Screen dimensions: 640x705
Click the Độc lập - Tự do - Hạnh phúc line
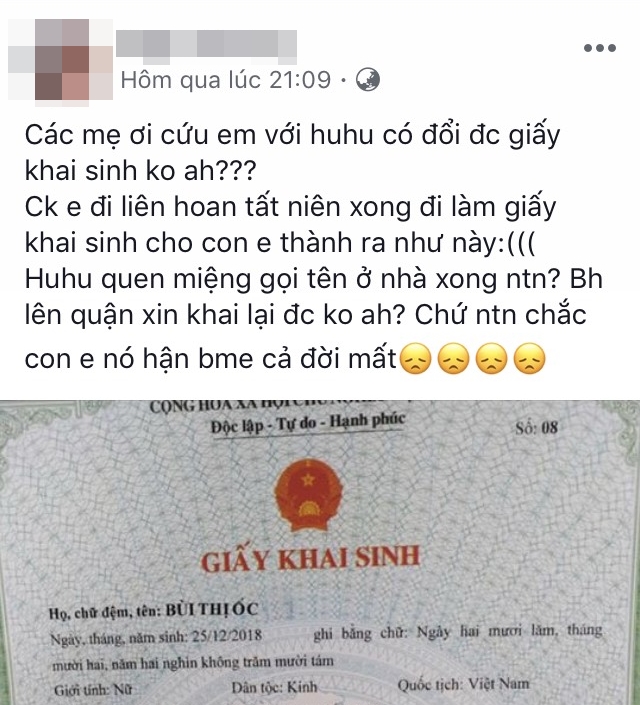click(308, 423)
